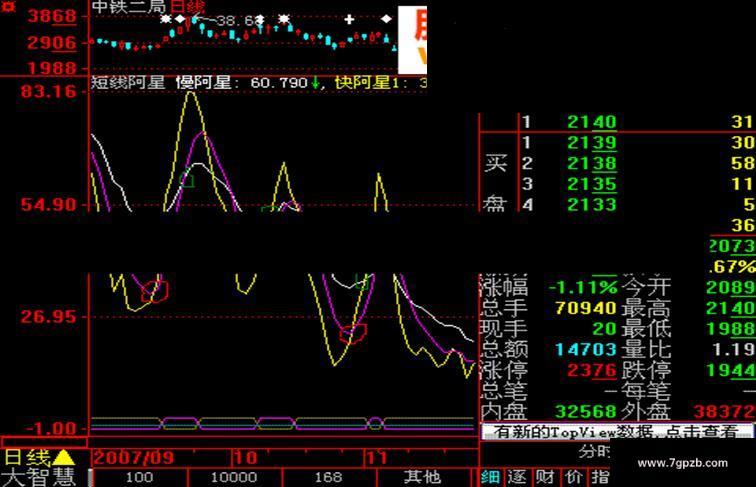Switch to the 指 index tab

tap(600, 477)
